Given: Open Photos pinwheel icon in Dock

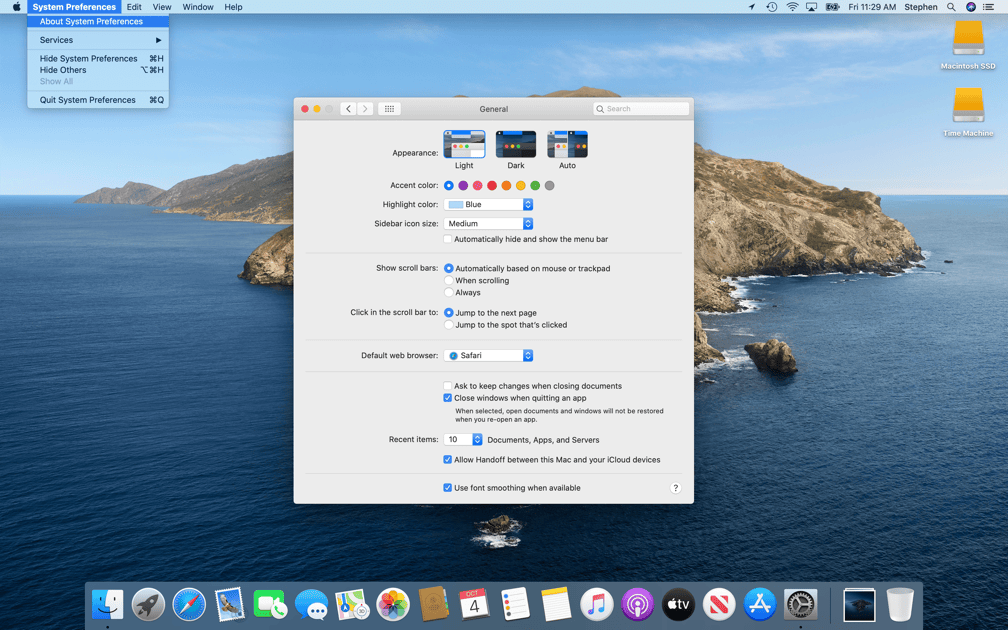Looking at the screenshot, I should [x=393, y=605].
